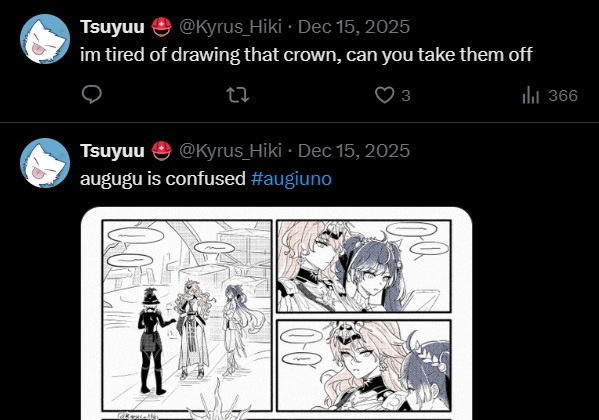Open Tsuyuu avatar on second tweet
The image size is (599, 420).
(x=45, y=163)
